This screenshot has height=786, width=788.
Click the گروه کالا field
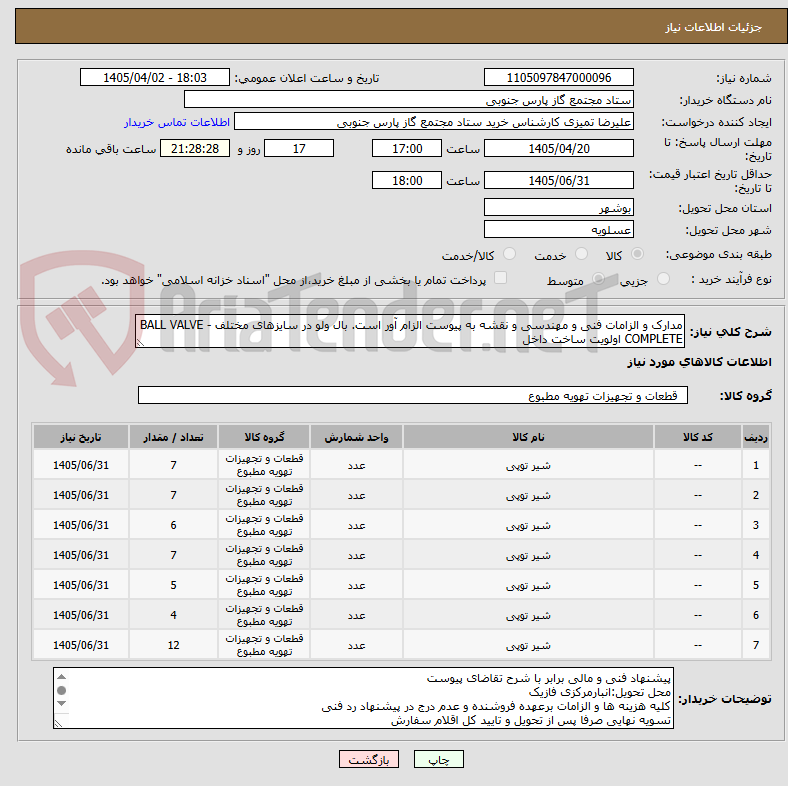[413, 396]
